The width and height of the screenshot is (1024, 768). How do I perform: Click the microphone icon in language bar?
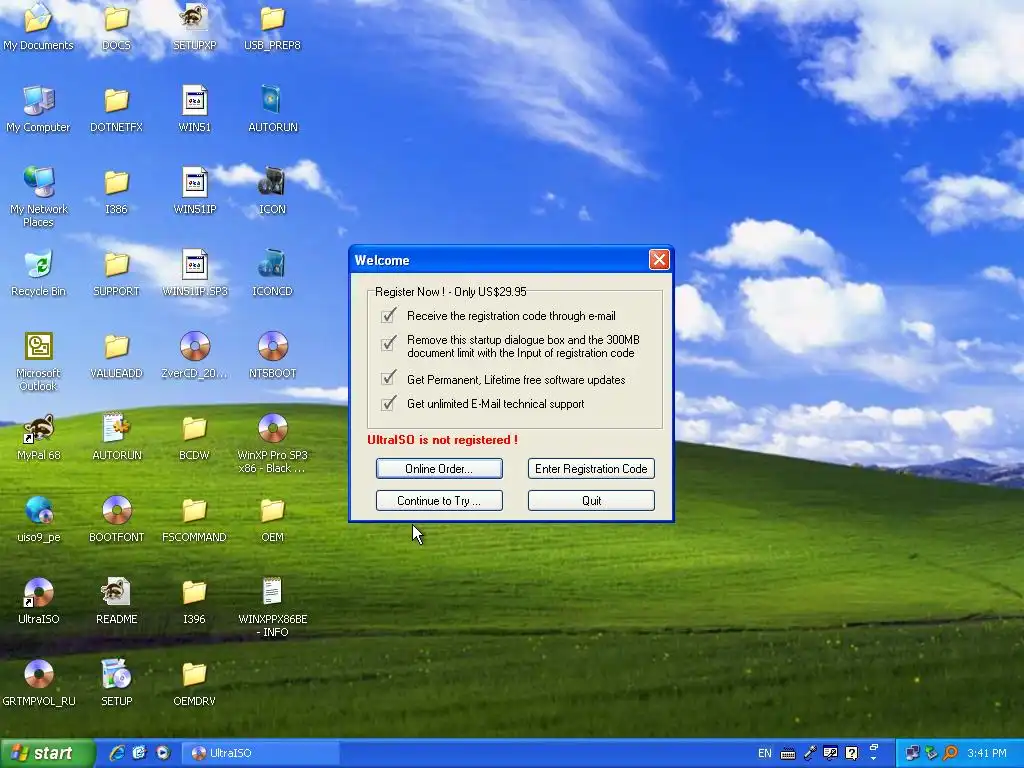click(810, 753)
